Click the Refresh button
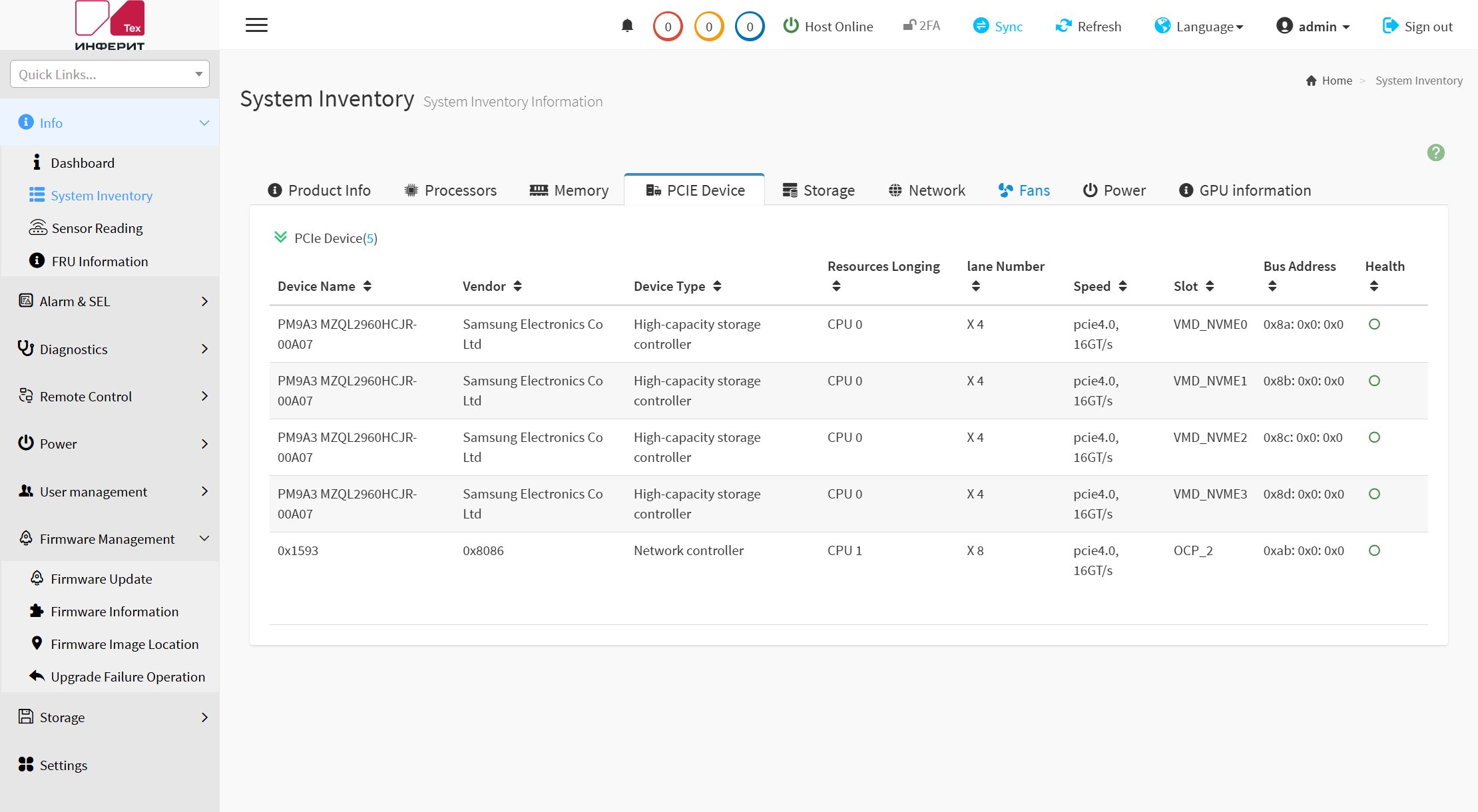Screen dimensions: 1478x812 tap(1089, 26)
